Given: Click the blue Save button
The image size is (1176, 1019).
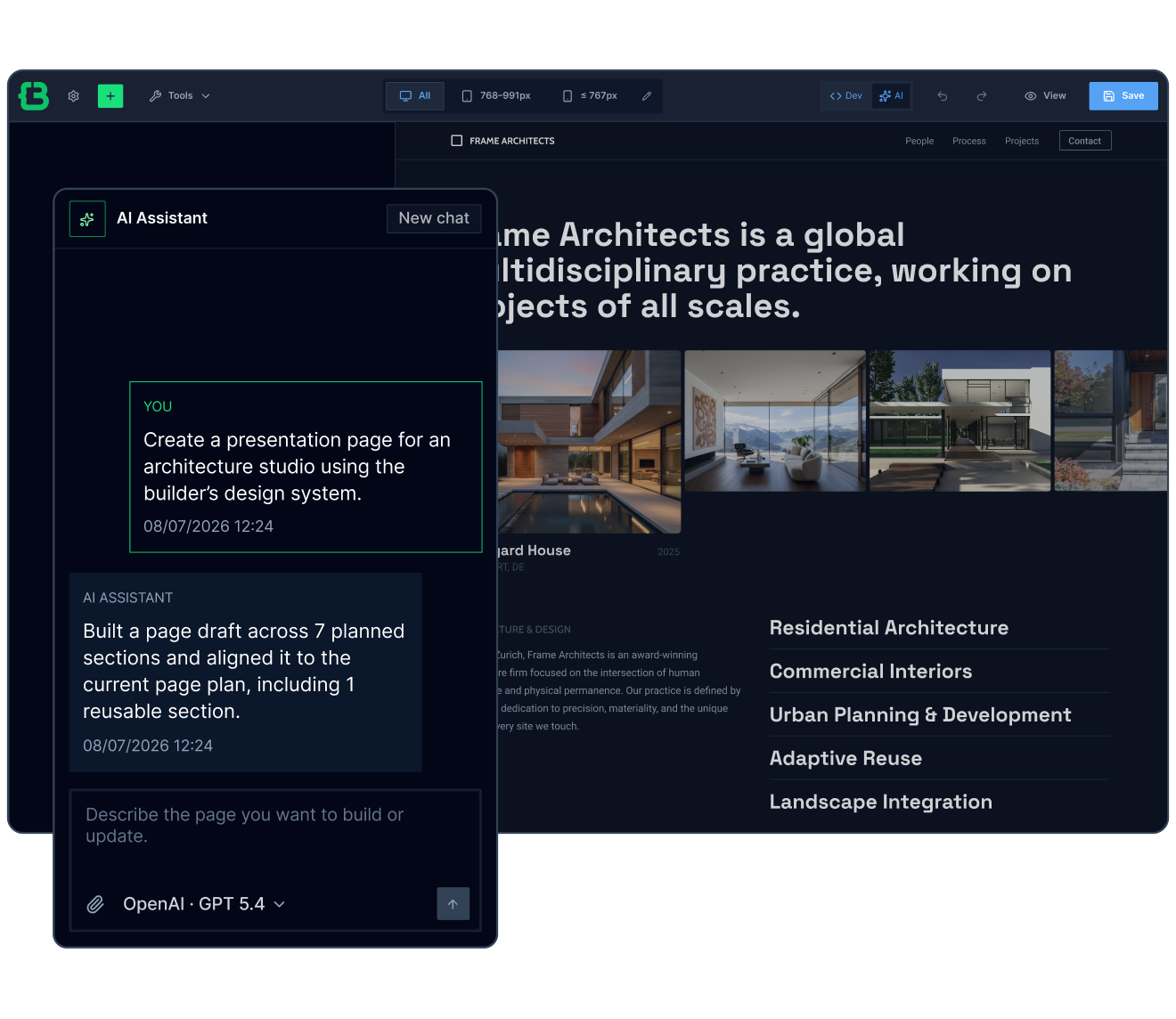Looking at the screenshot, I should (x=1123, y=95).
